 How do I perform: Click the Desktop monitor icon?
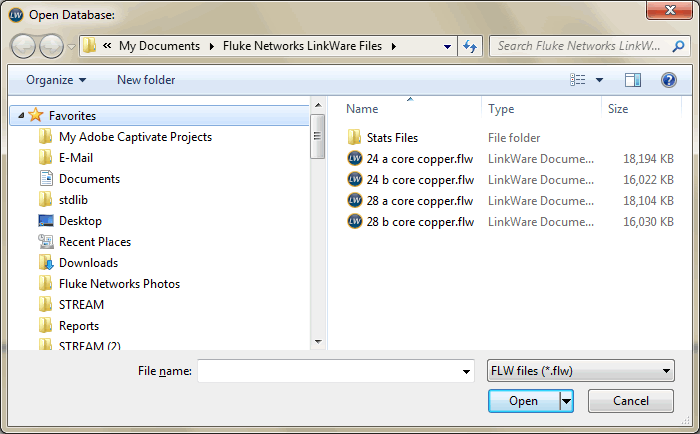[46, 221]
